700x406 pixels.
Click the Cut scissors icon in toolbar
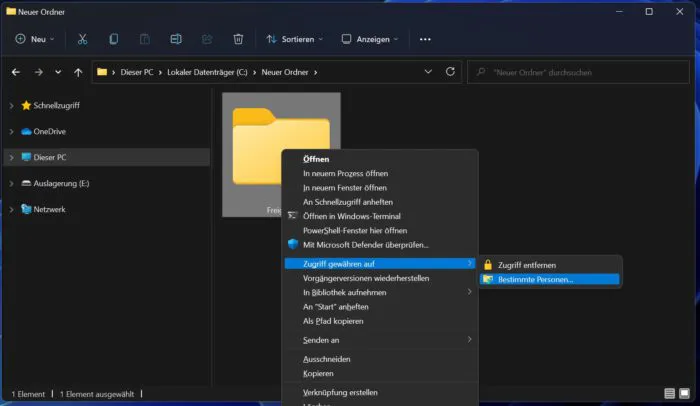click(82, 39)
